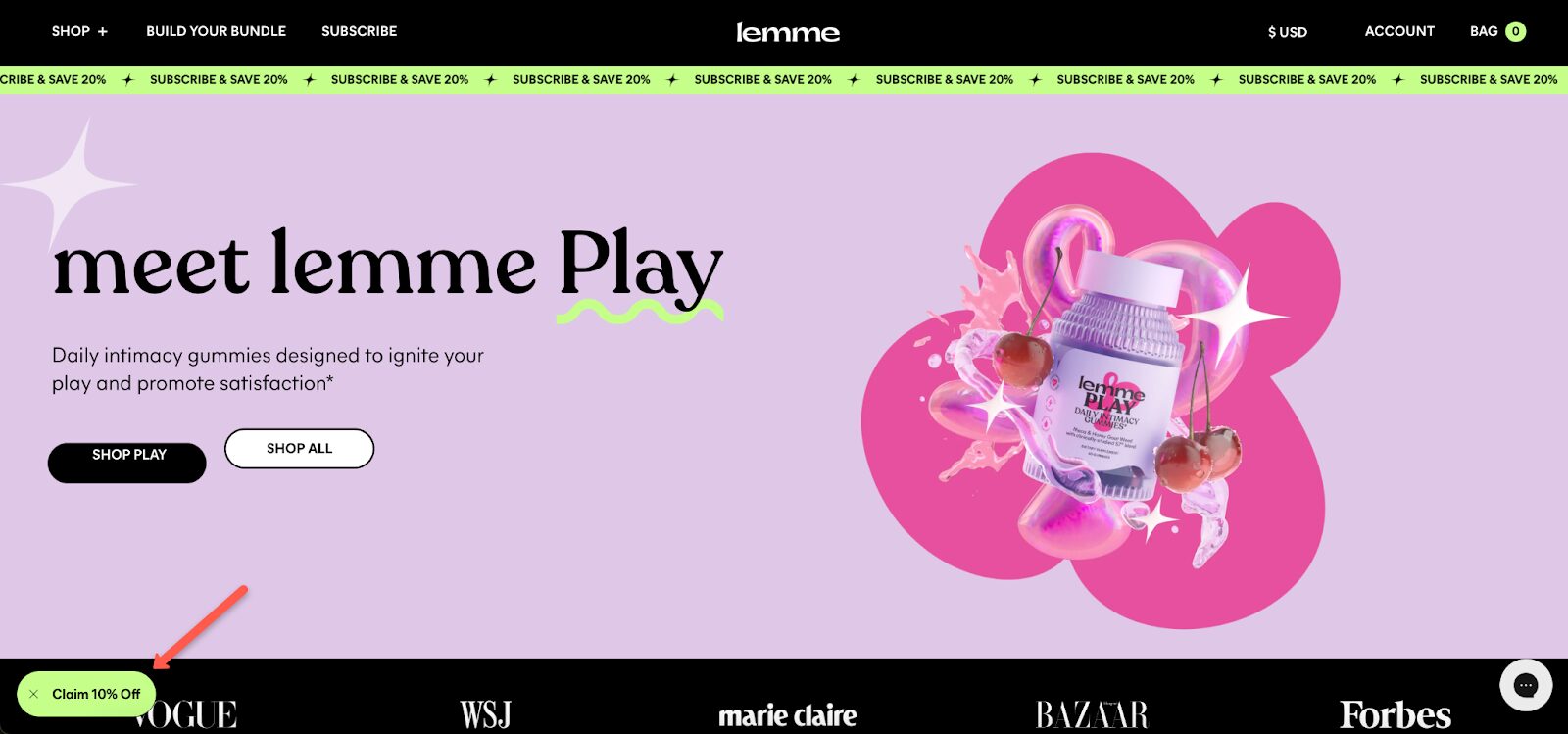The height and width of the screenshot is (734, 1568).
Task: Claim the 10% Off offer
Action: 96,694
